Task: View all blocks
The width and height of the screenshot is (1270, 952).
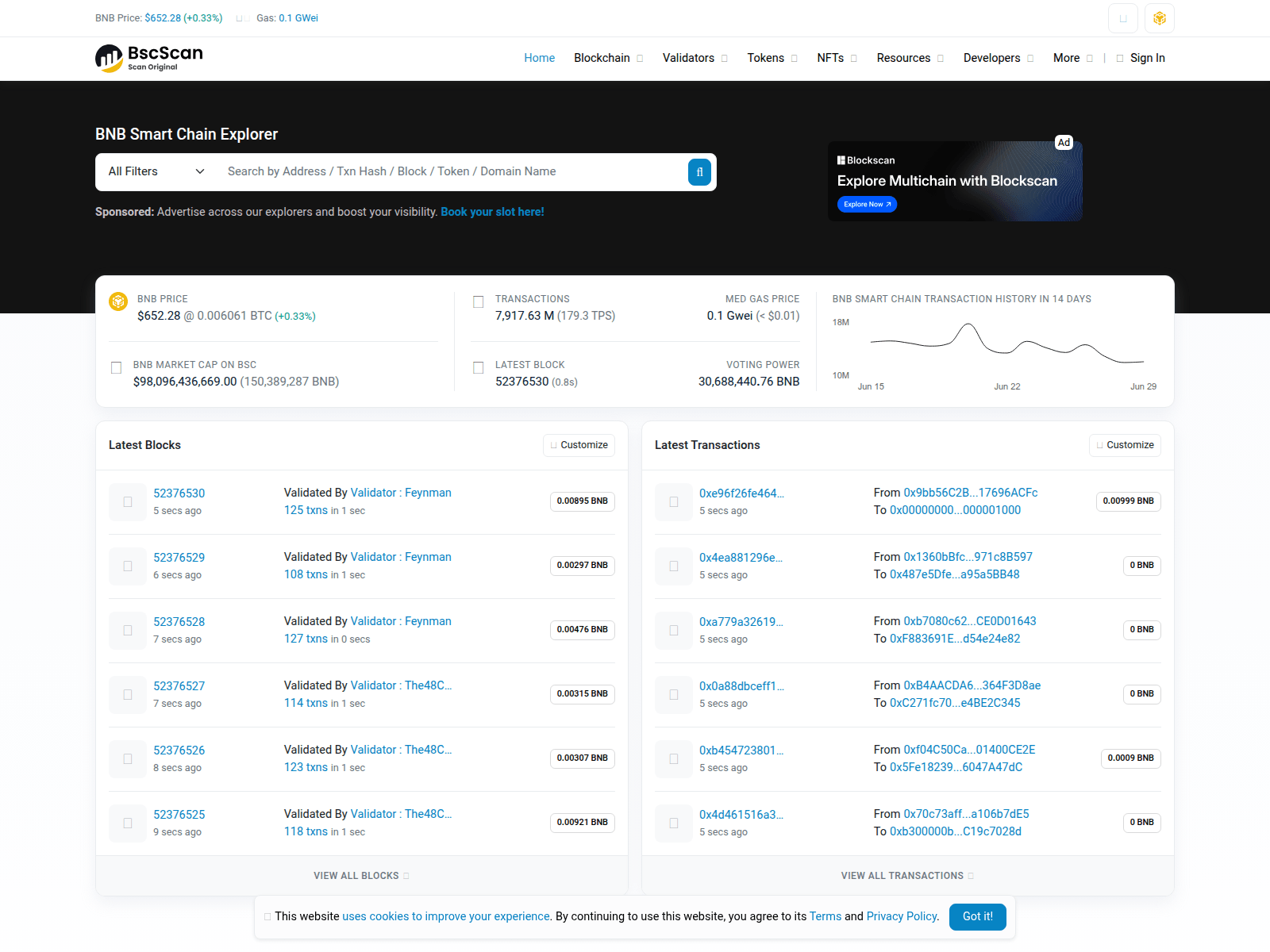Action: point(361,876)
